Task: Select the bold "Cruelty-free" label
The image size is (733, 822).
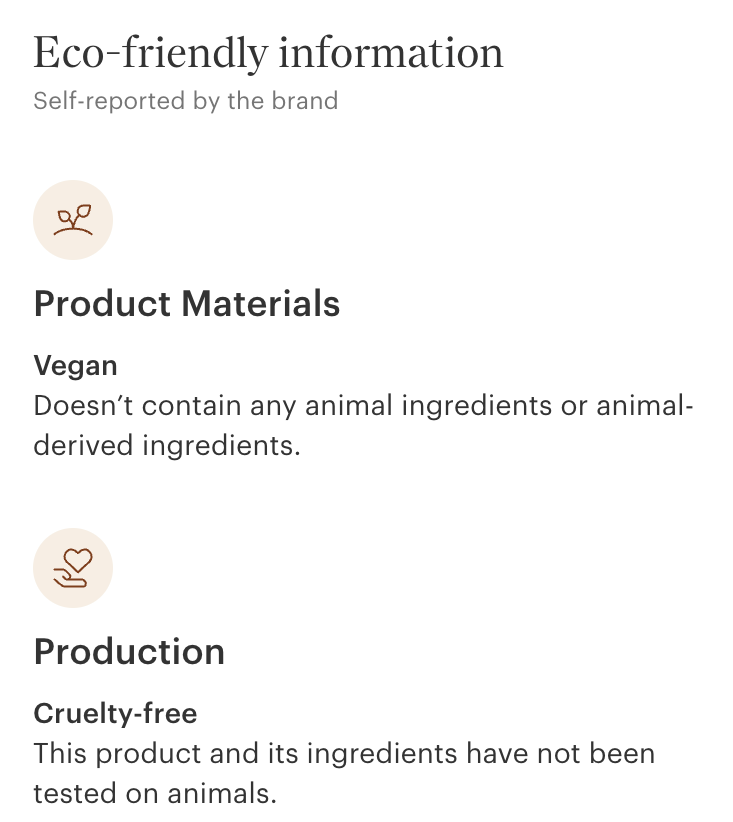Action: click(x=115, y=713)
